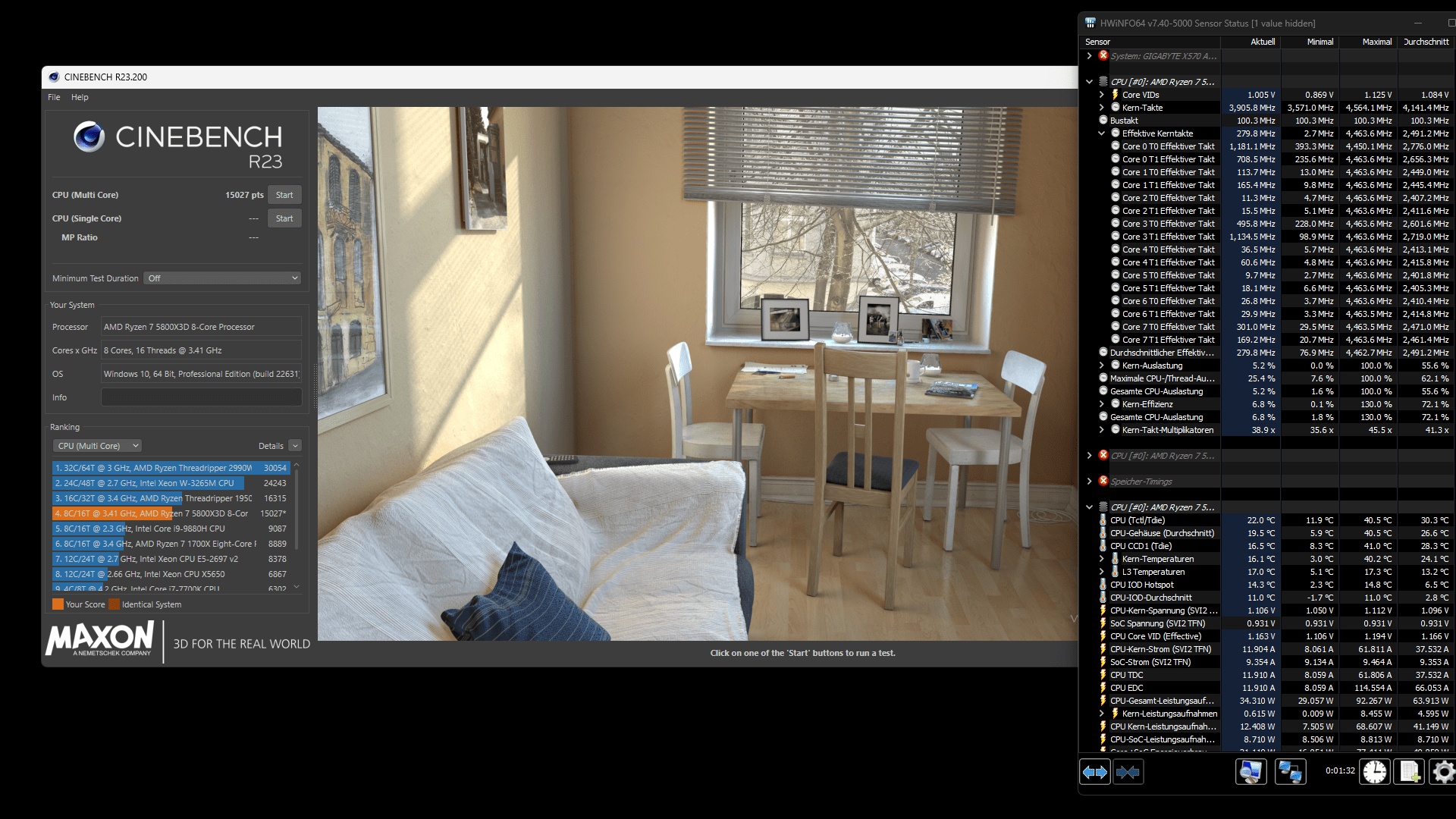Click thermometer icon of CPU (Tctl/Tdie)
Viewport: 1456px width, 819px height.
[x=1103, y=520]
